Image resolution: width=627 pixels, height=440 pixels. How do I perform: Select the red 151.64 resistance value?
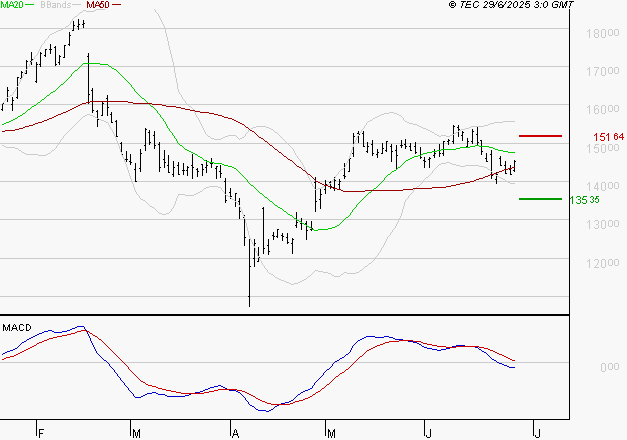tap(608, 137)
